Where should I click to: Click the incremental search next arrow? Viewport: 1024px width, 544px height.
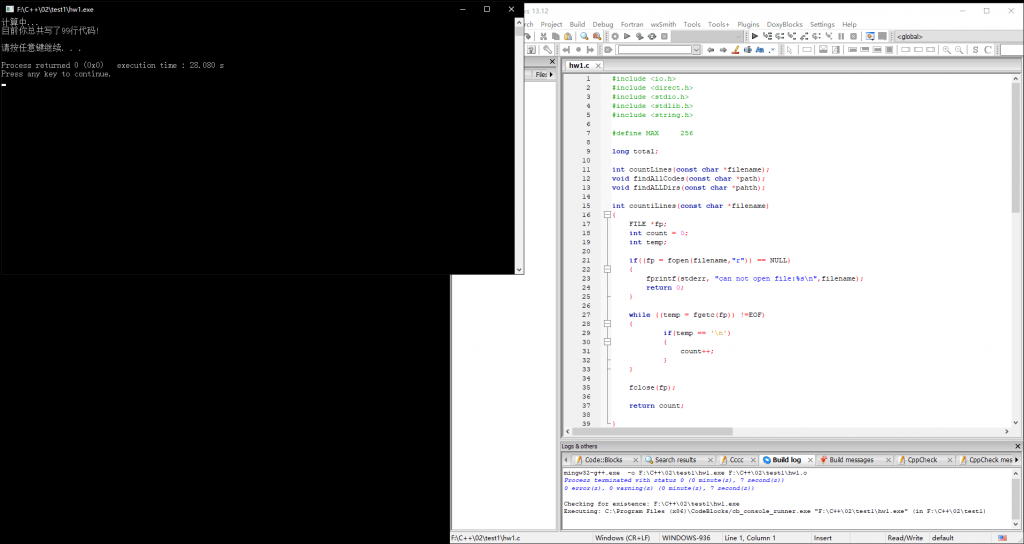coord(723,50)
